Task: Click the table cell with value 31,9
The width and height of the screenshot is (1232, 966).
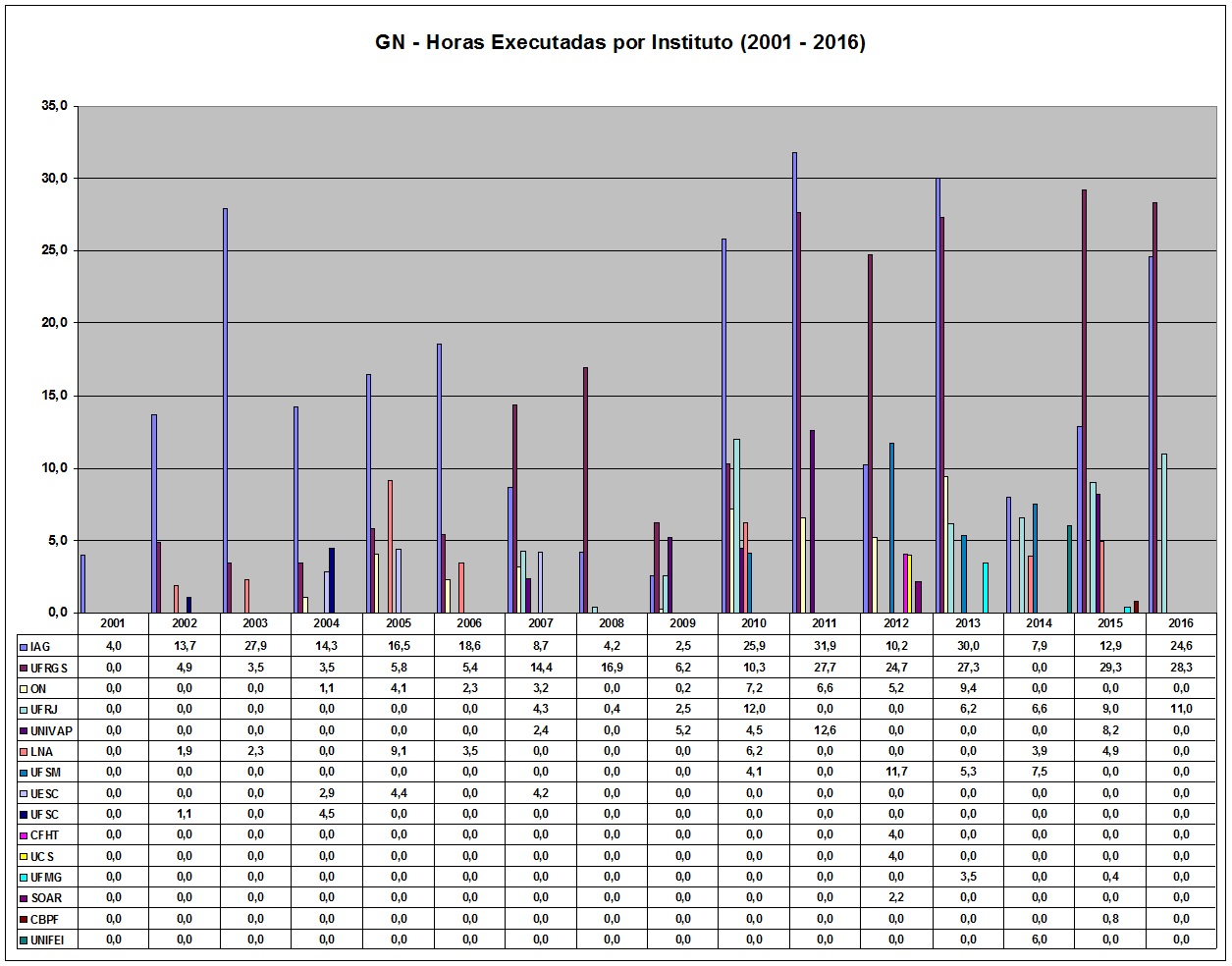Action: [825, 646]
